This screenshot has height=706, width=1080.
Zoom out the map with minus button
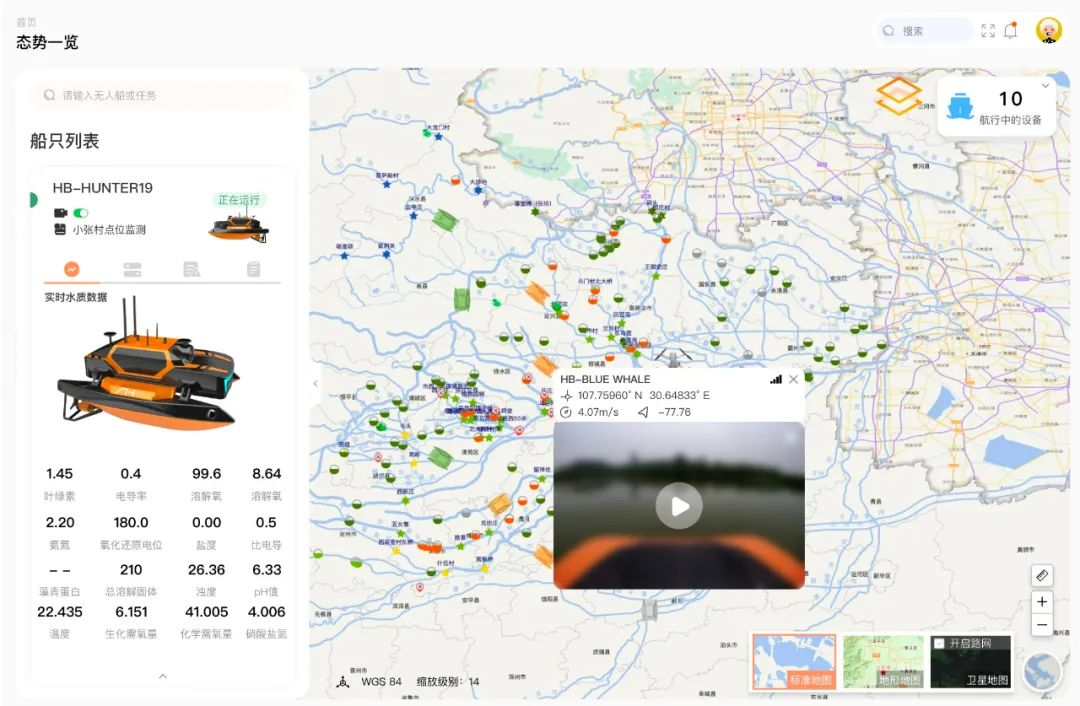coord(1042,626)
